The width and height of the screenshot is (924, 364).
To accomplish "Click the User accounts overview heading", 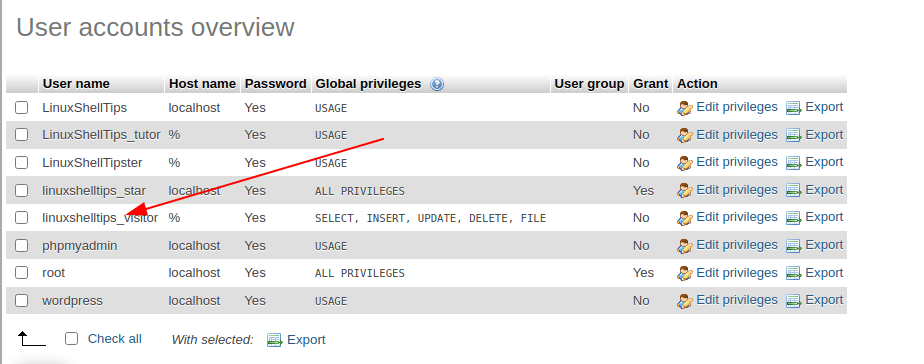I will pos(155,28).
